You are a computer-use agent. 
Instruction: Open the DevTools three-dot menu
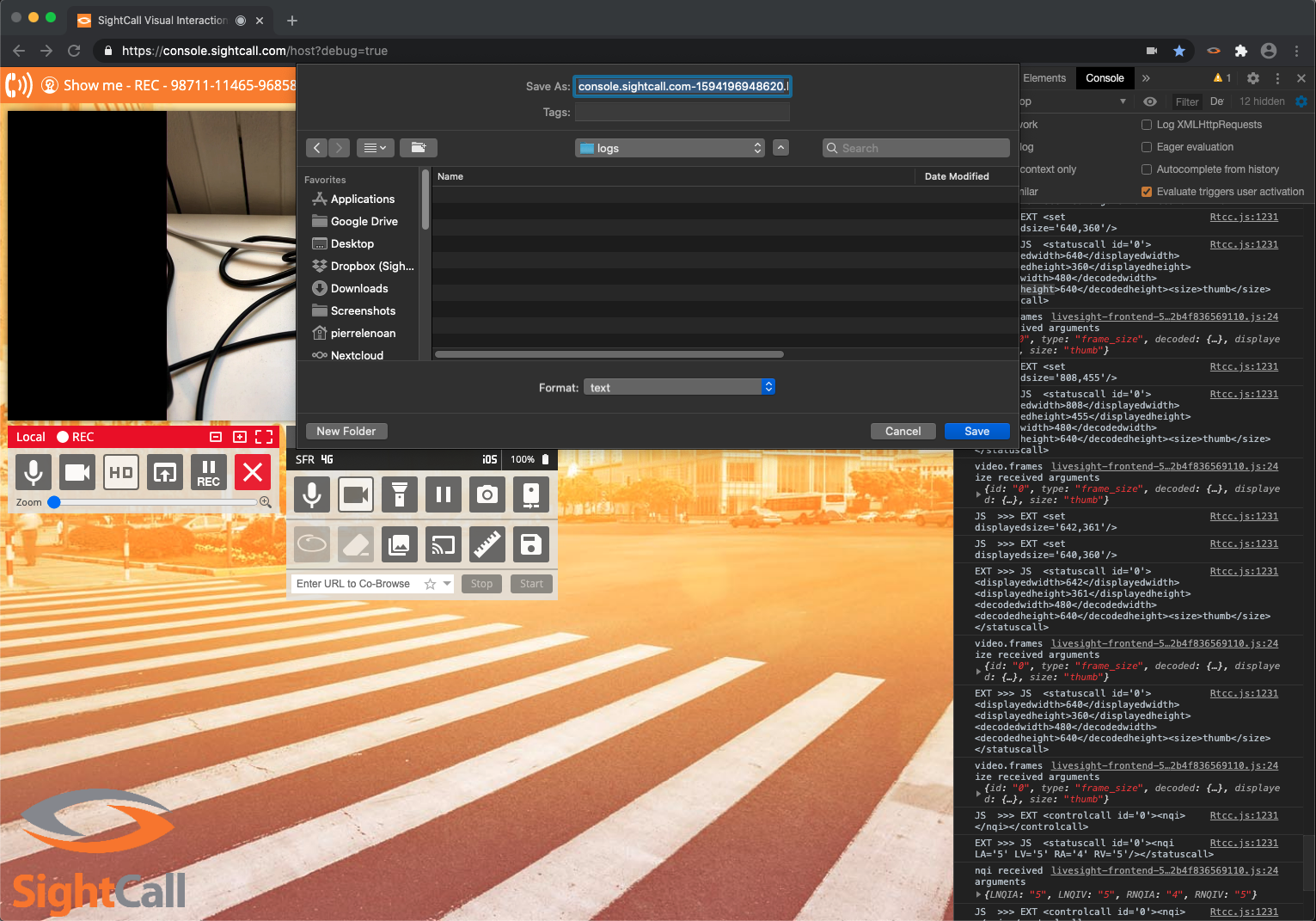[1278, 78]
